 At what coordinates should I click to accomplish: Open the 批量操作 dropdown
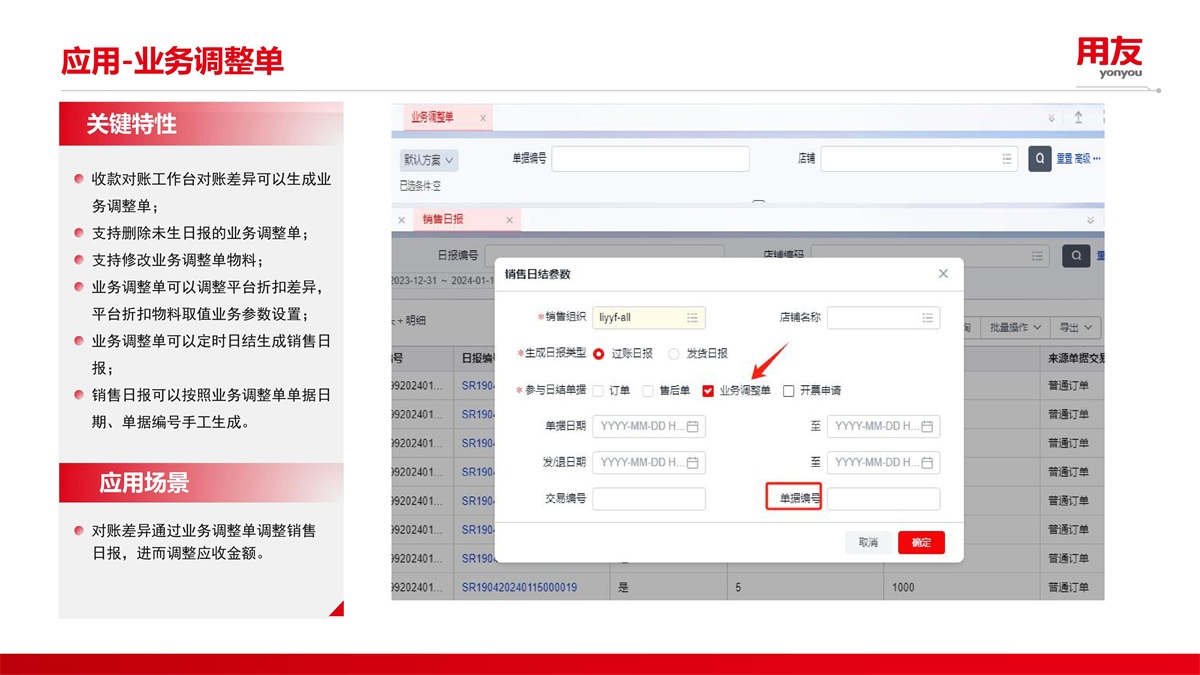coord(1015,327)
